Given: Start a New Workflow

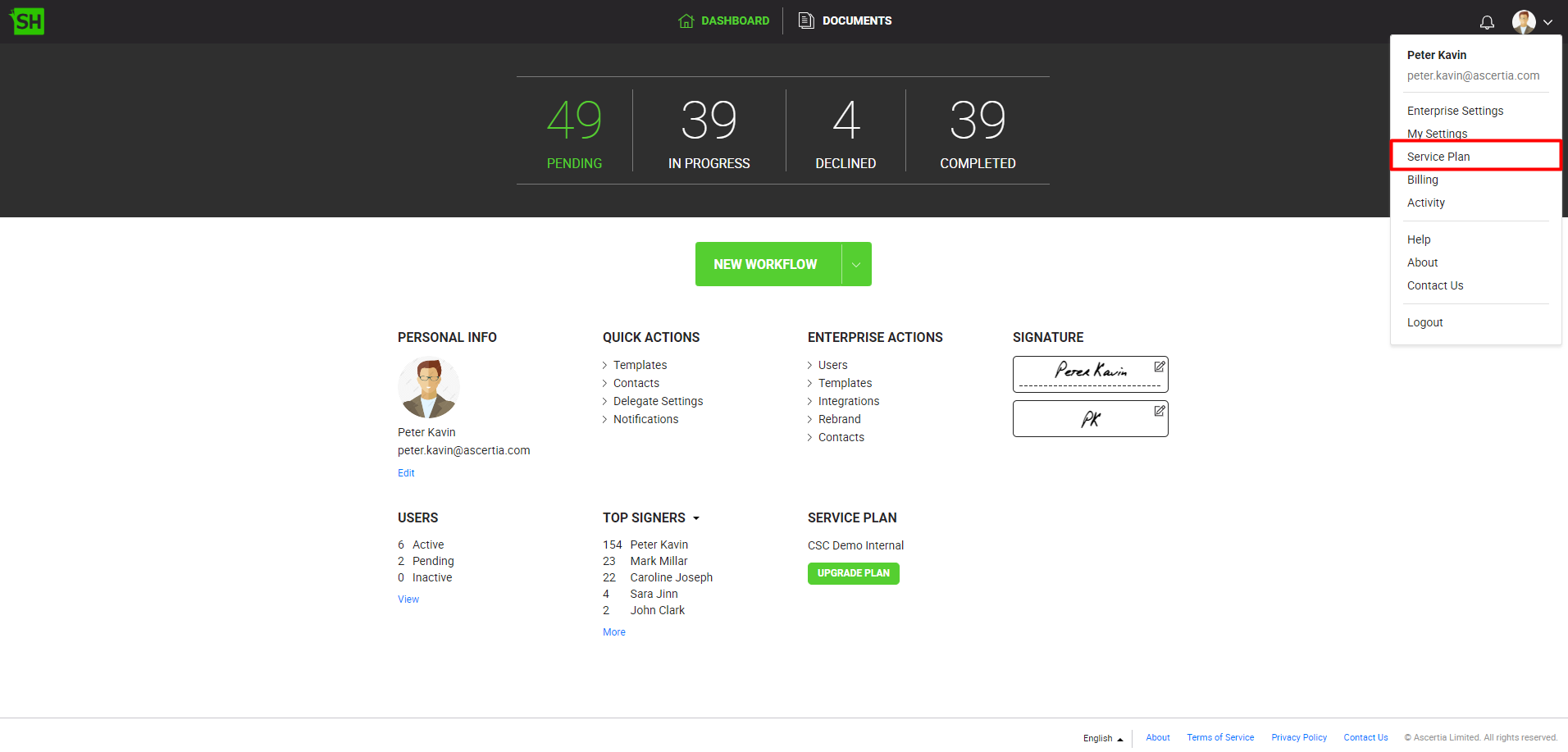Looking at the screenshot, I should coord(765,264).
